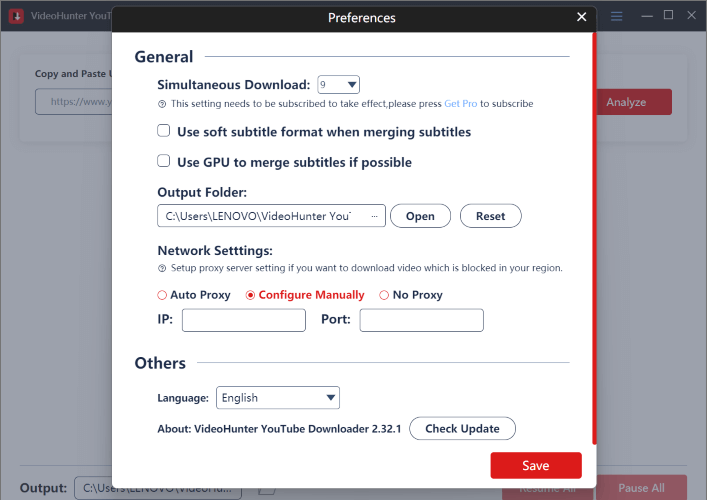Click the IP input field
The width and height of the screenshot is (707, 500).
click(244, 320)
